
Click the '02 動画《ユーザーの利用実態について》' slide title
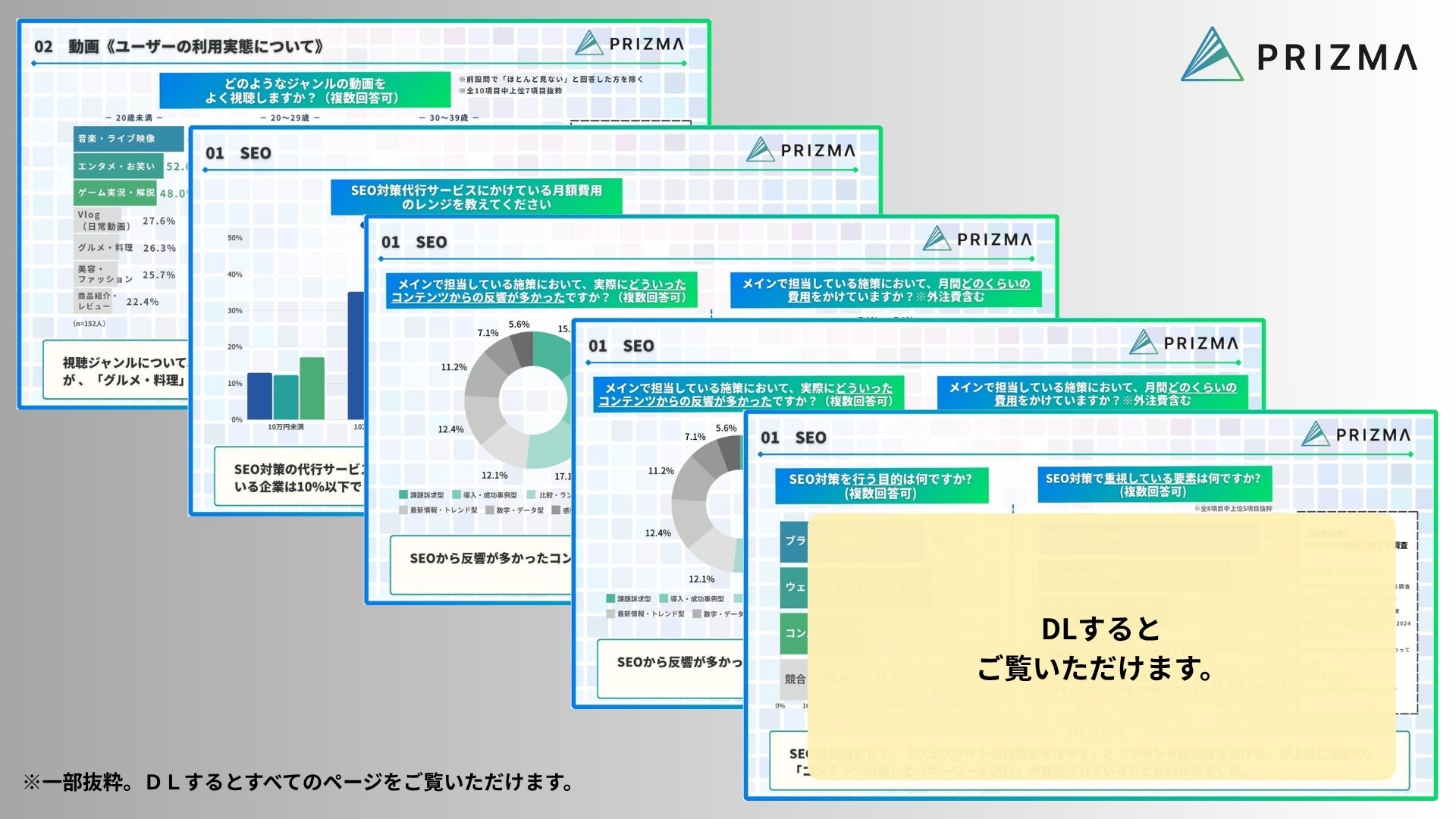click(179, 47)
